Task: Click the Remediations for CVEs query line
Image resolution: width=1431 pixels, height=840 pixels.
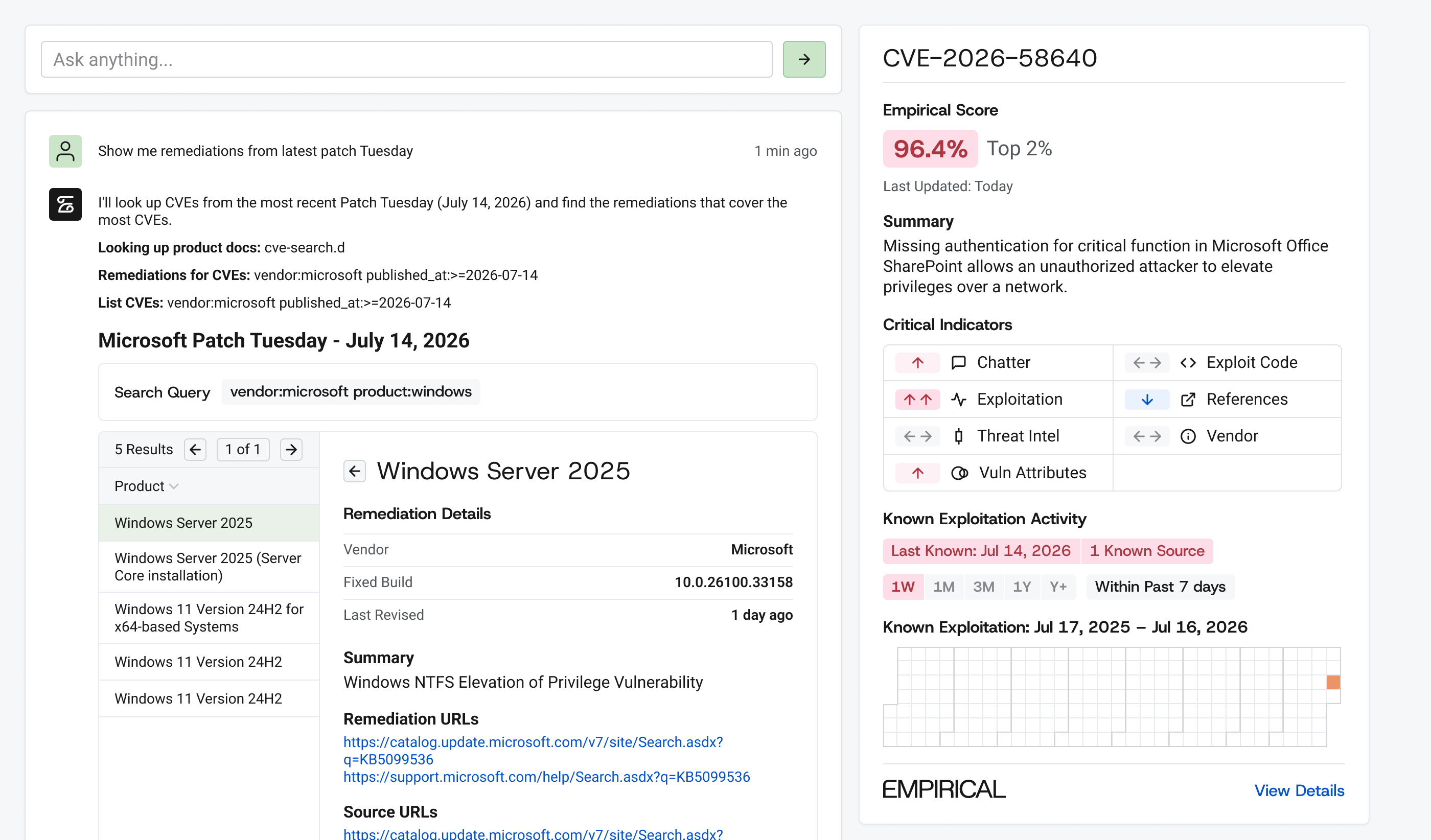Action: click(x=318, y=275)
